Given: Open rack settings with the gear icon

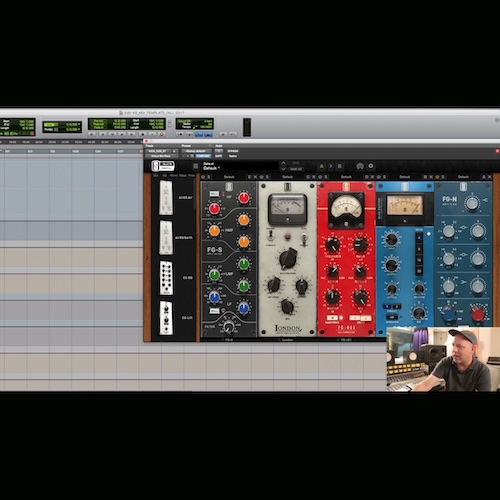Looking at the screenshot, I should point(371,166).
